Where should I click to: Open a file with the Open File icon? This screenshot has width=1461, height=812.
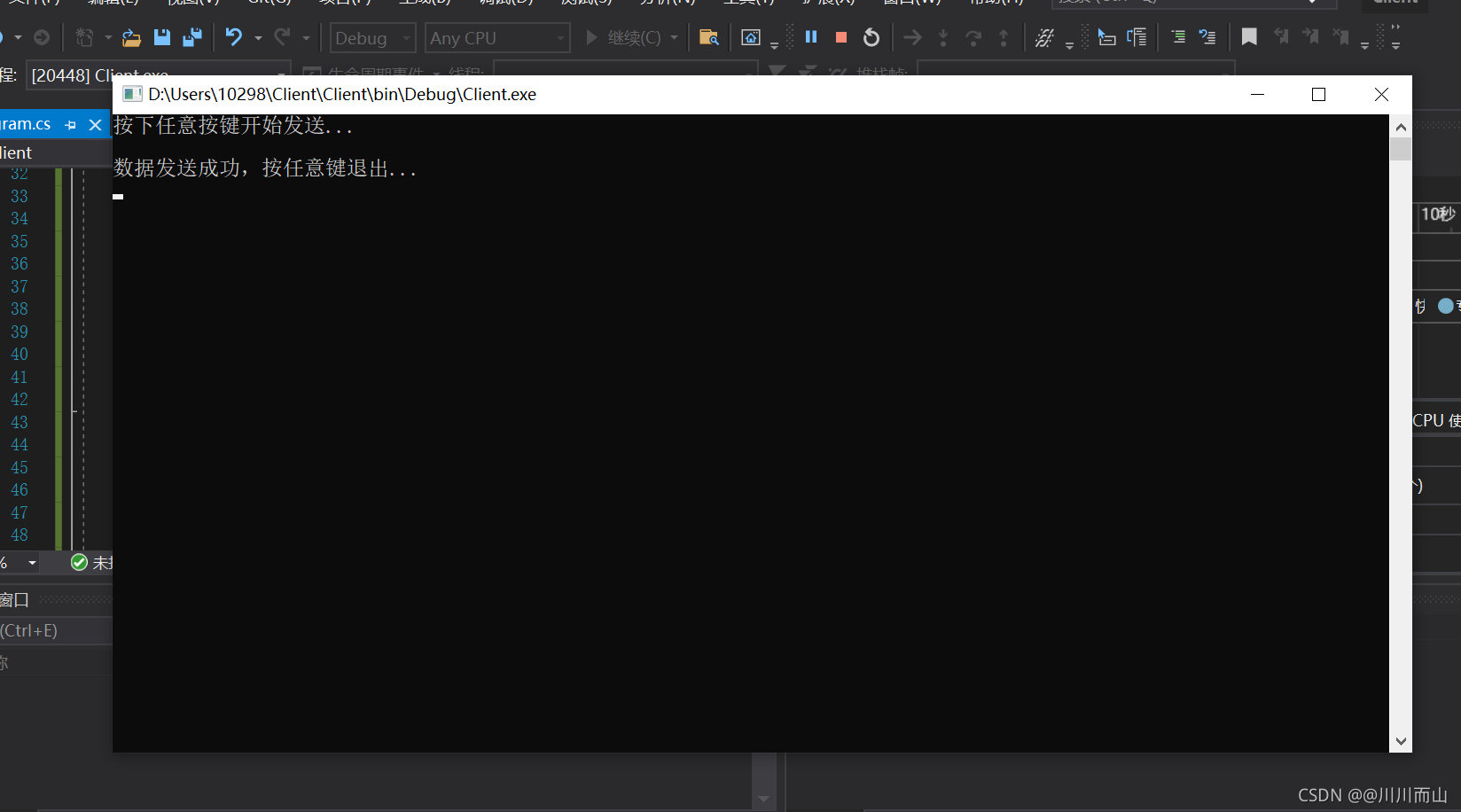coord(131,37)
